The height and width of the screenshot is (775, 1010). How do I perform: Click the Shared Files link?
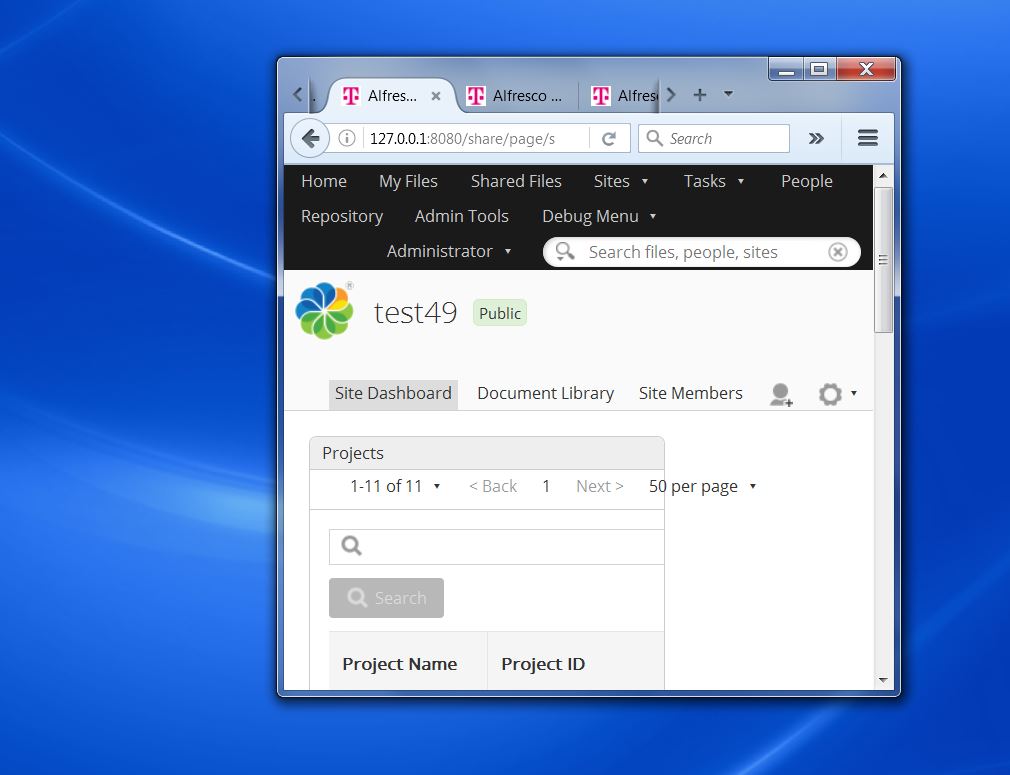click(x=516, y=181)
